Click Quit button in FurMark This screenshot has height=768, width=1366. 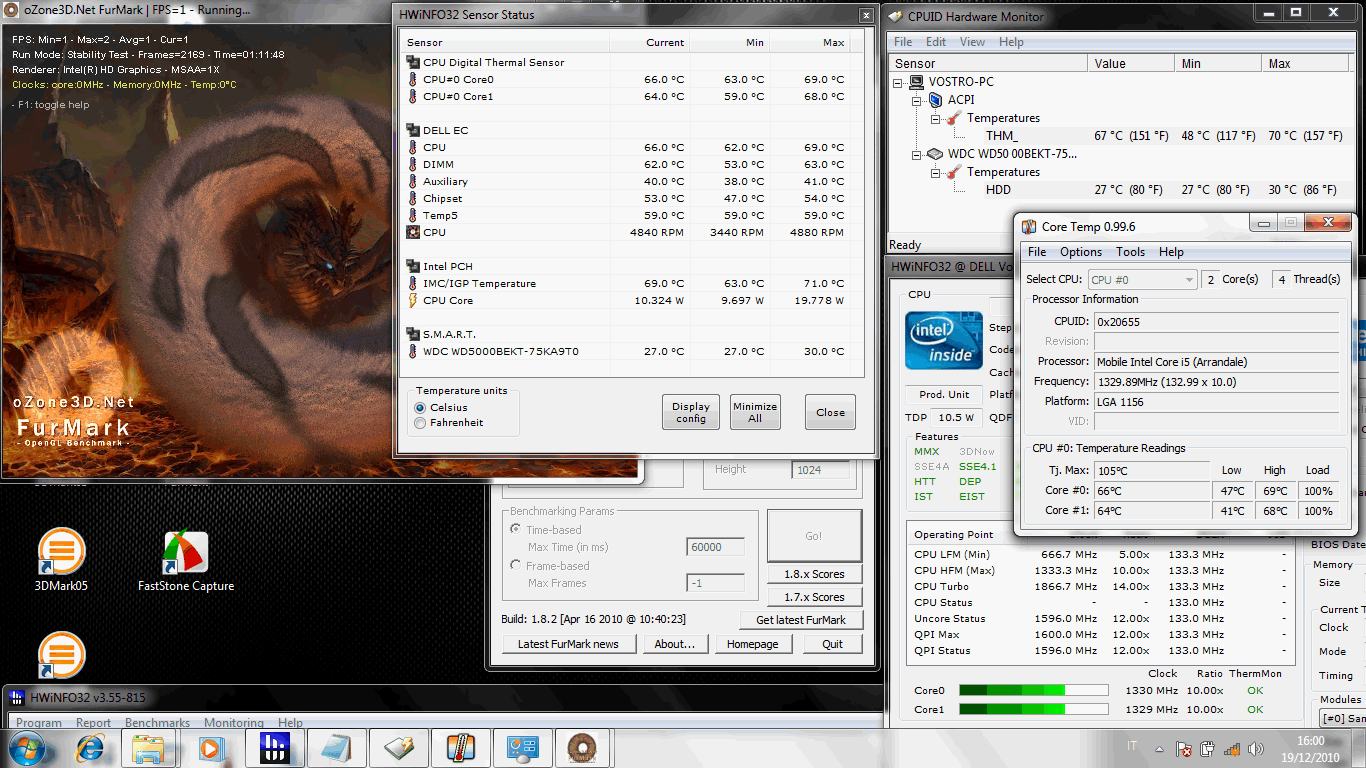pyautogui.click(x=833, y=644)
